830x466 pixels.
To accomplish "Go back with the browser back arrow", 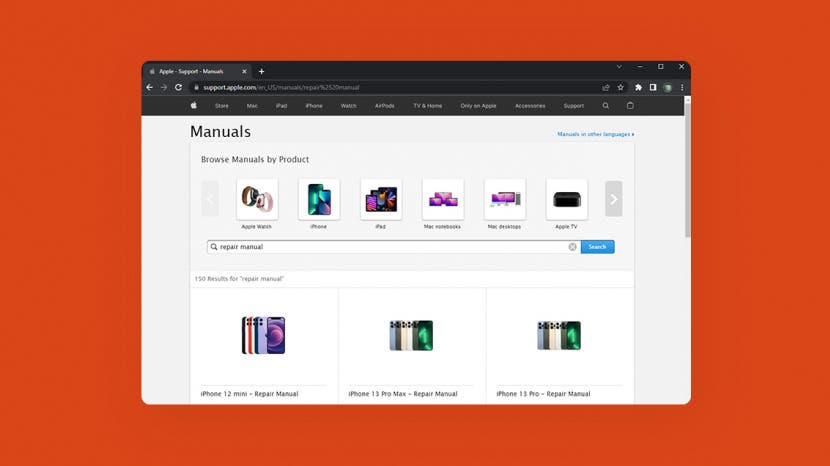I will pos(150,87).
